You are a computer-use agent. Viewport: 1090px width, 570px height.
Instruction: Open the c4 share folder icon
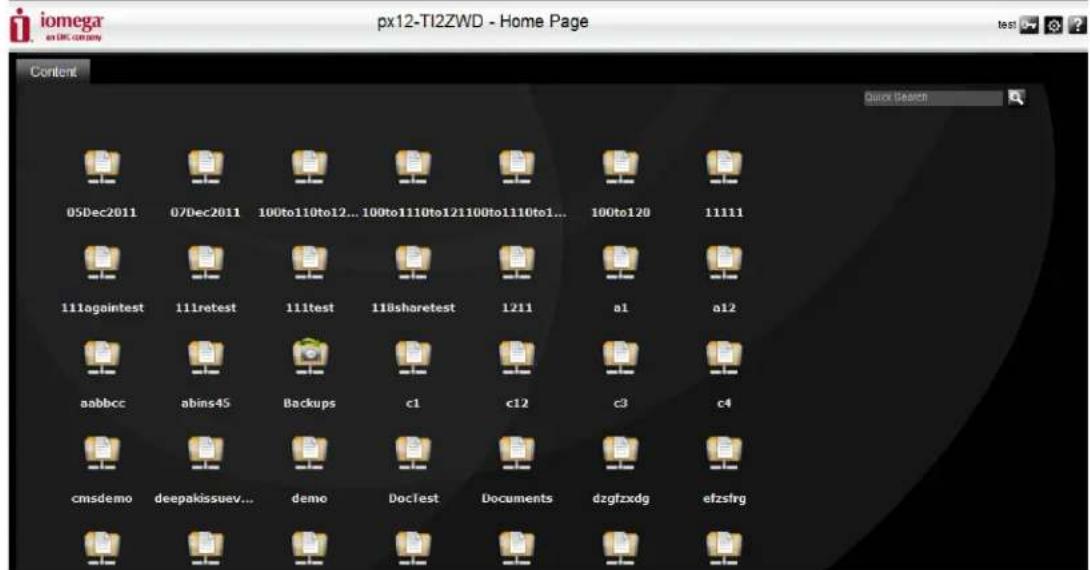click(724, 358)
